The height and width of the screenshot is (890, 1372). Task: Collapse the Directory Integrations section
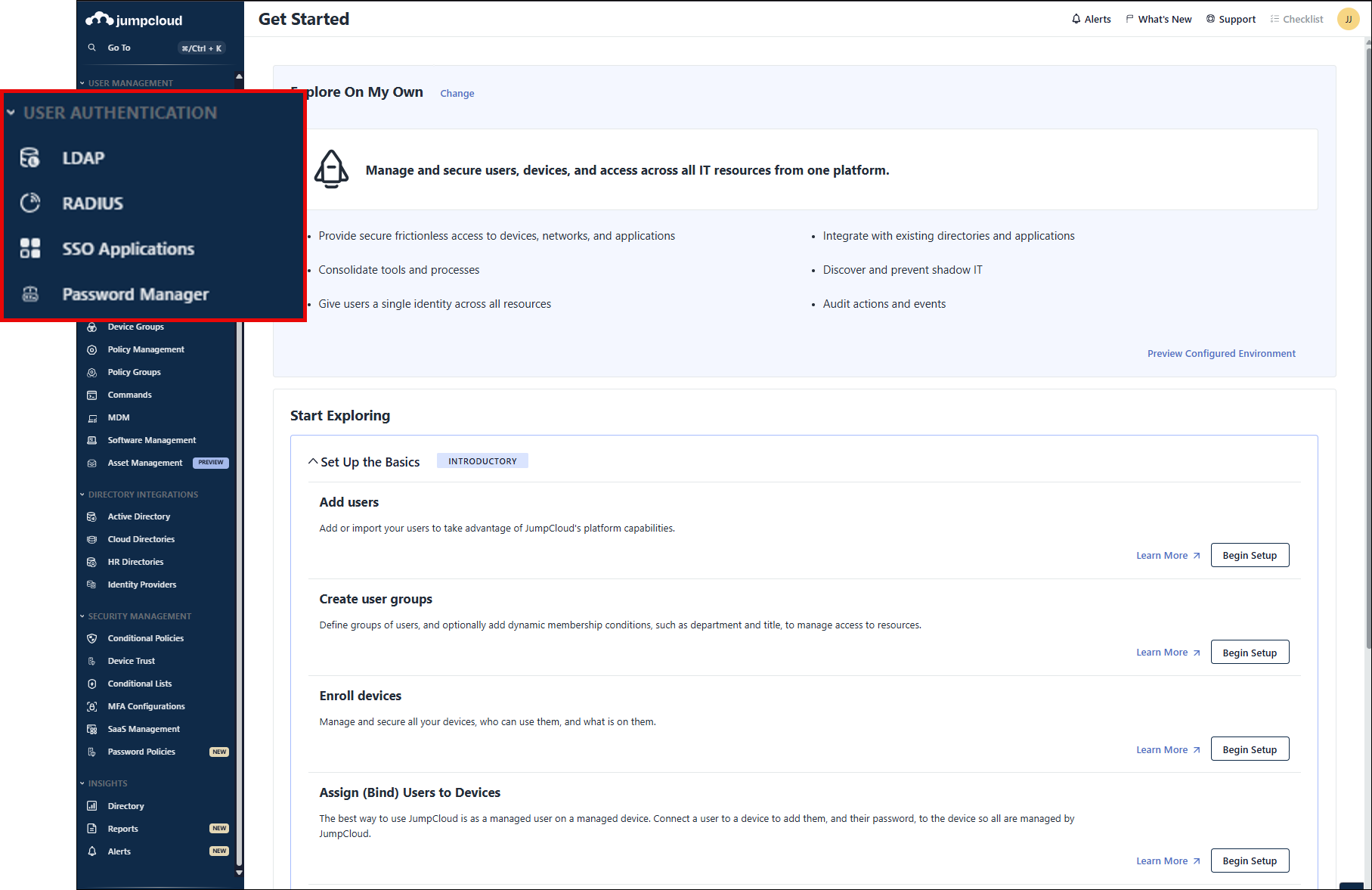pyautogui.click(x=82, y=495)
